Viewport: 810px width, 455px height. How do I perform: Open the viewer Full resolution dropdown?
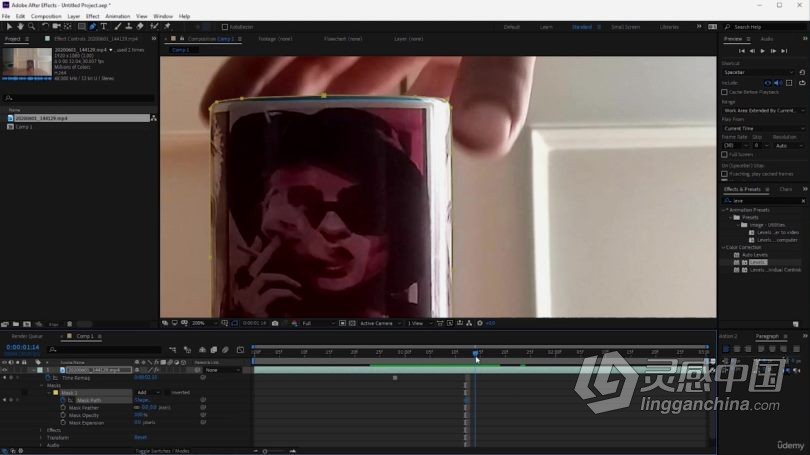(317, 323)
